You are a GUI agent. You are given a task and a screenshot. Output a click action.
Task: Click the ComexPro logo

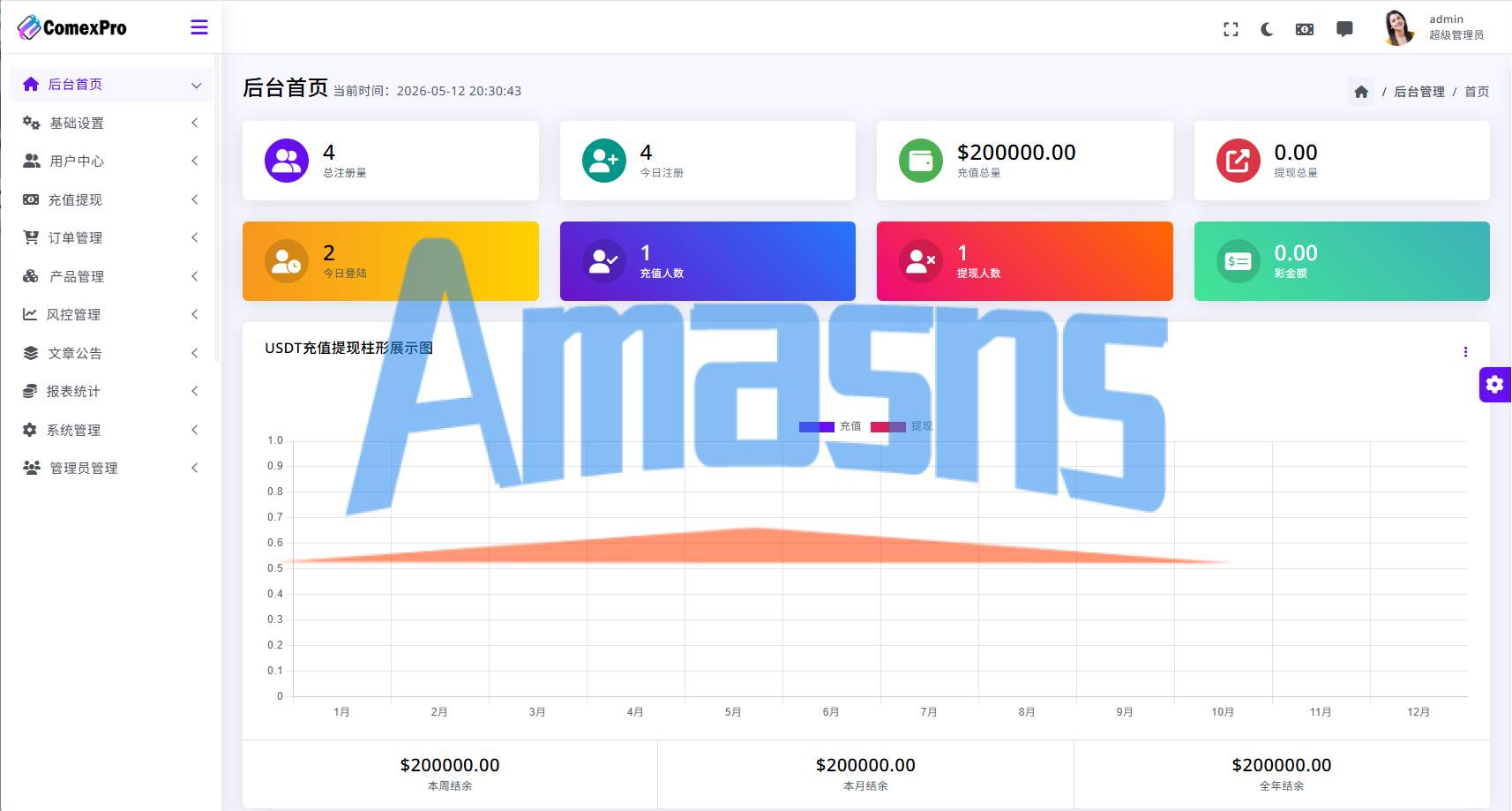pos(72,27)
